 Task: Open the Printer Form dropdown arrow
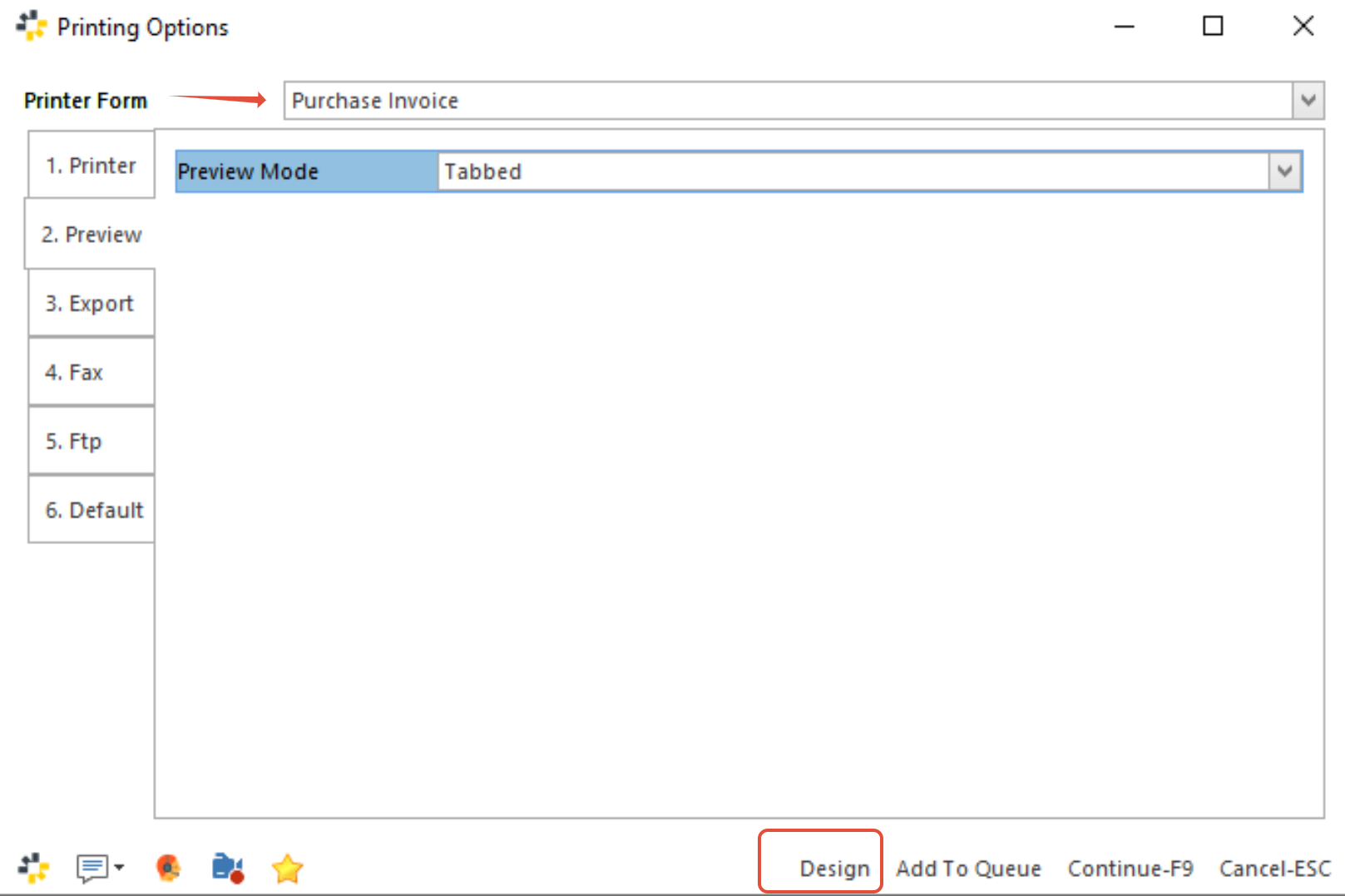point(1308,101)
